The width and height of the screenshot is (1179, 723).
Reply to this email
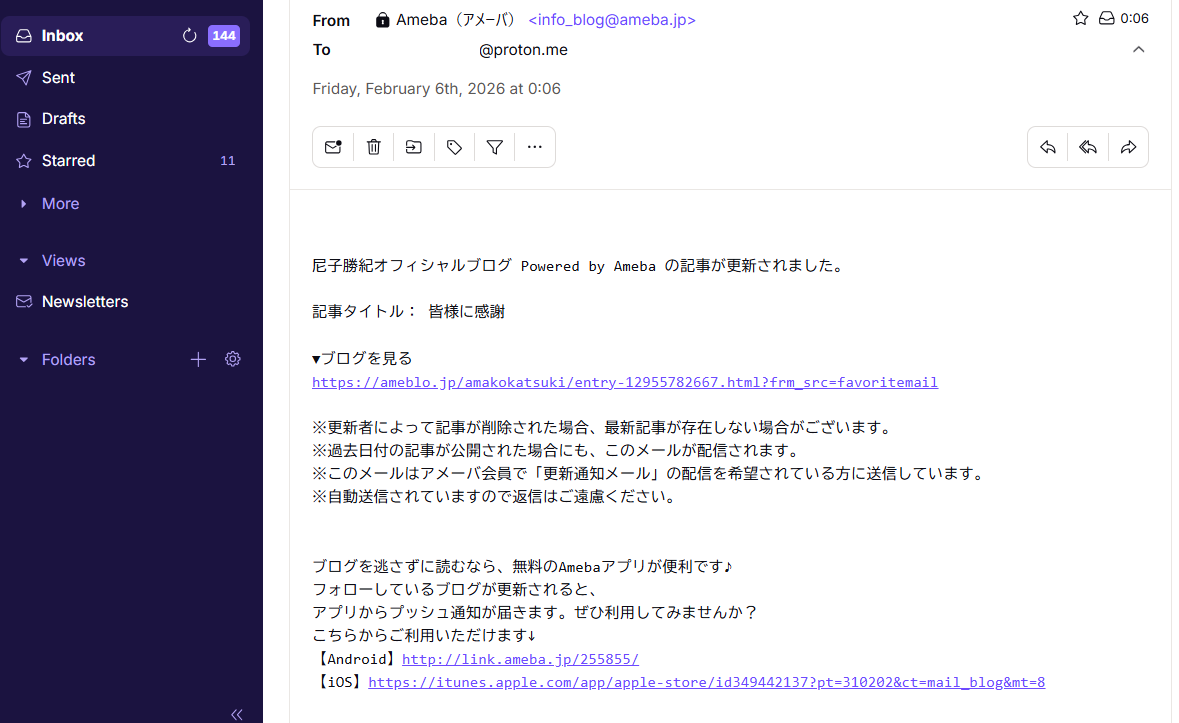point(1048,147)
